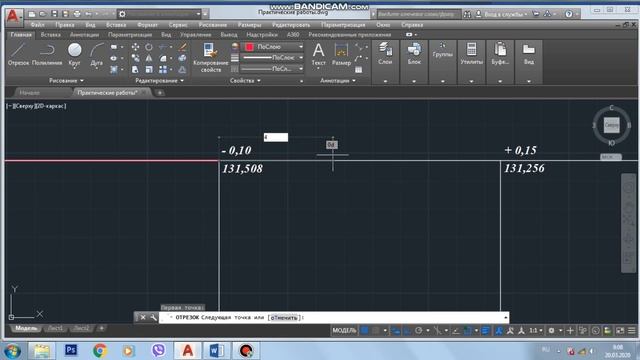Screen dimensions: 640x360
Task: Switch to the Параметризация ribbon tab
Action: (130, 35)
